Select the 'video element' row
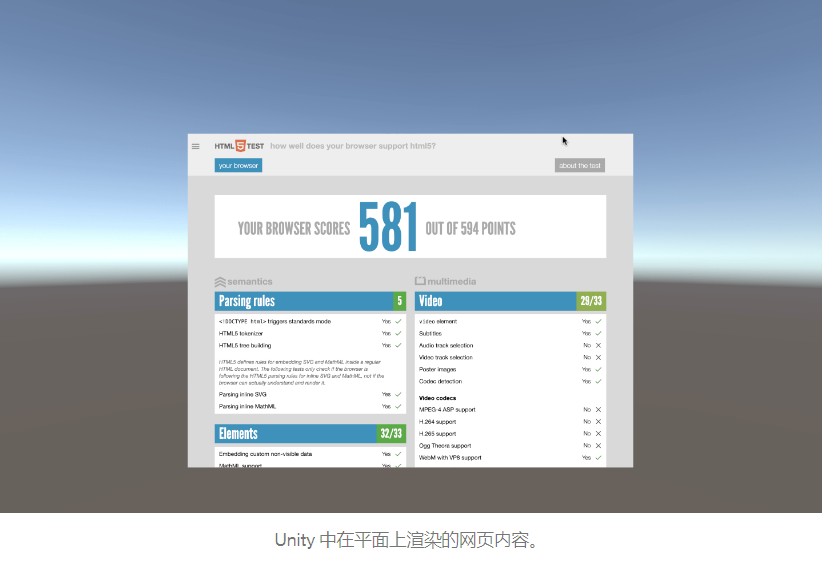 510,322
